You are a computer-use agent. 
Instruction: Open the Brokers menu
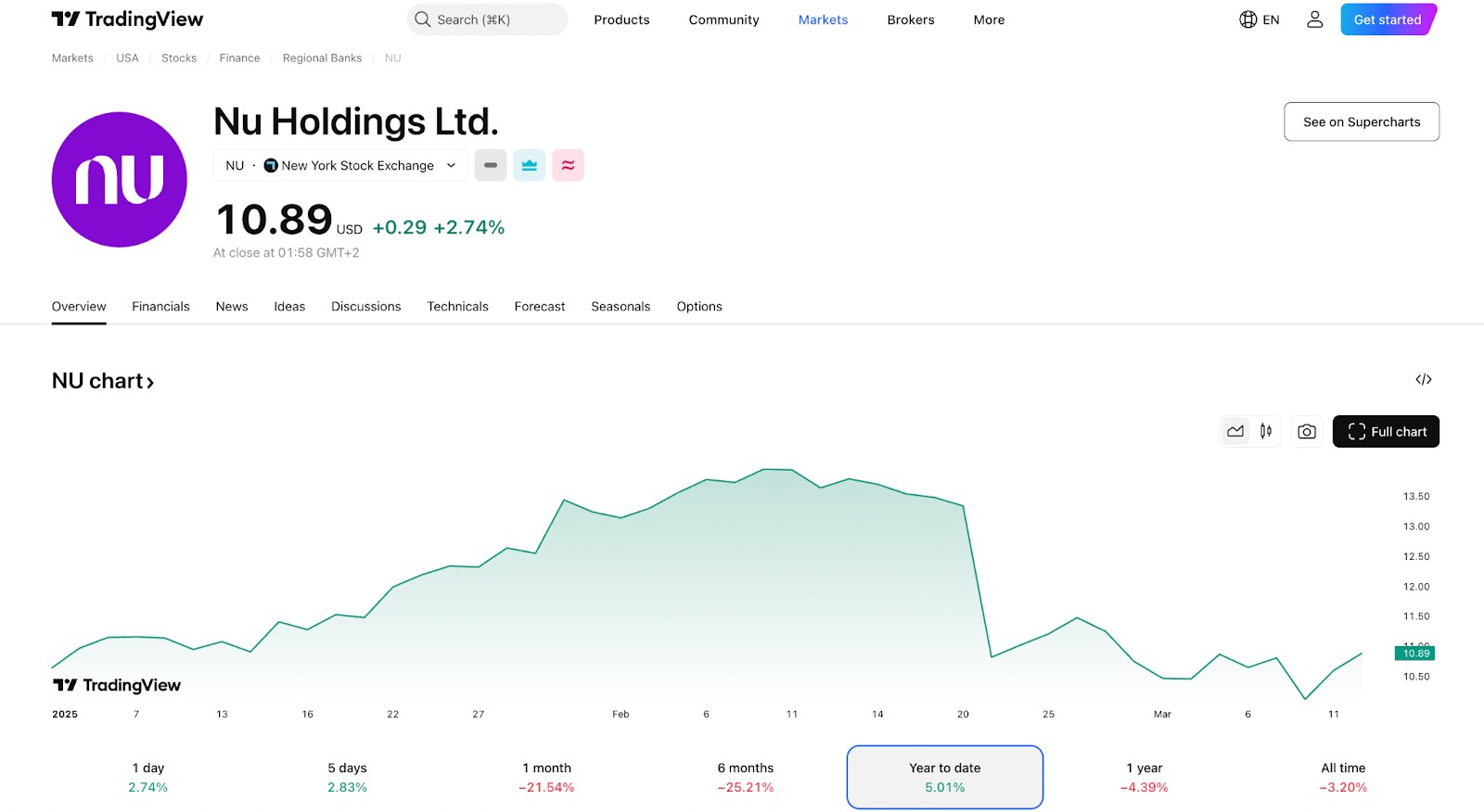click(911, 19)
